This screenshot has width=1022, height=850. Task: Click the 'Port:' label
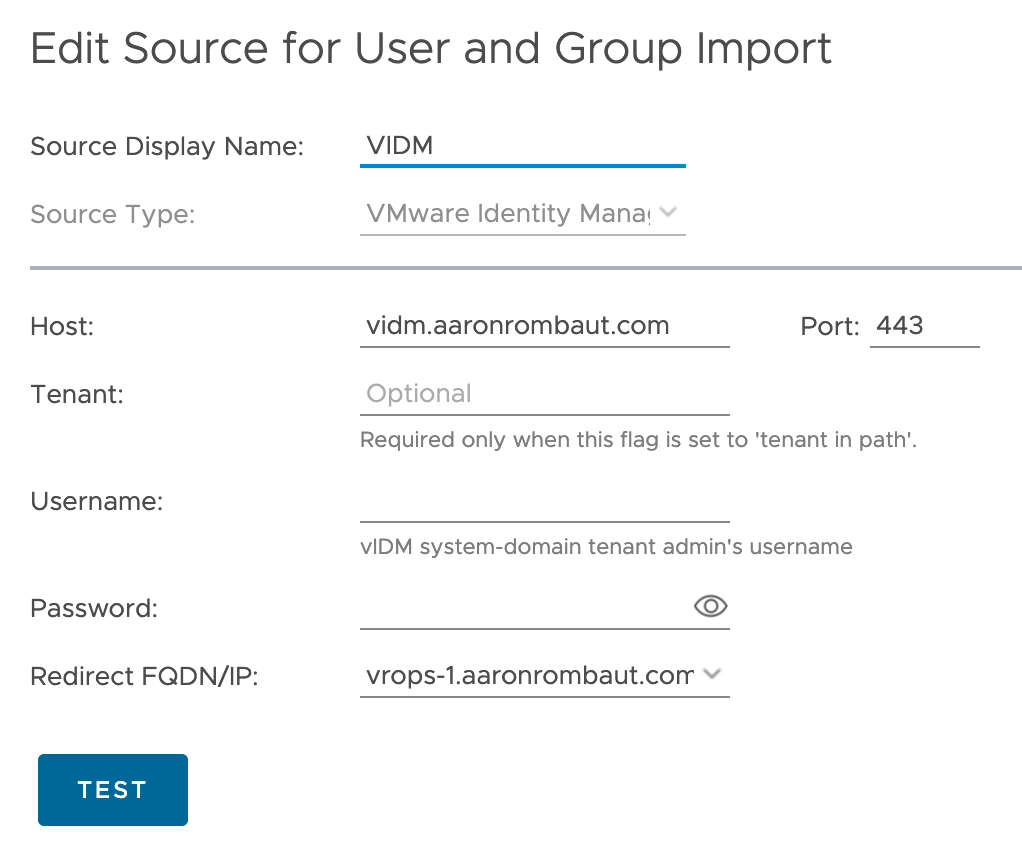click(829, 326)
